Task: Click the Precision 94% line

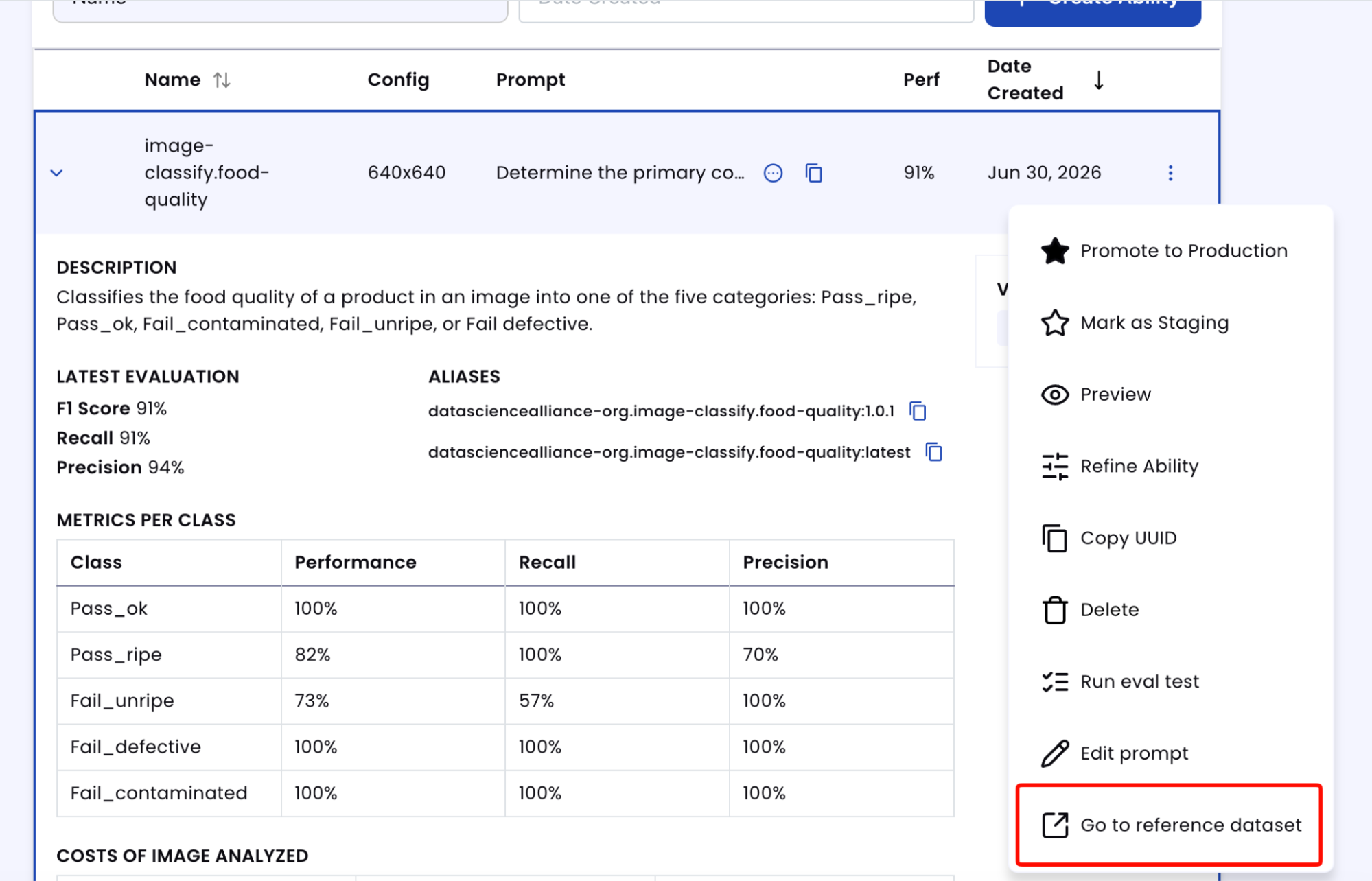Action: [x=120, y=468]
